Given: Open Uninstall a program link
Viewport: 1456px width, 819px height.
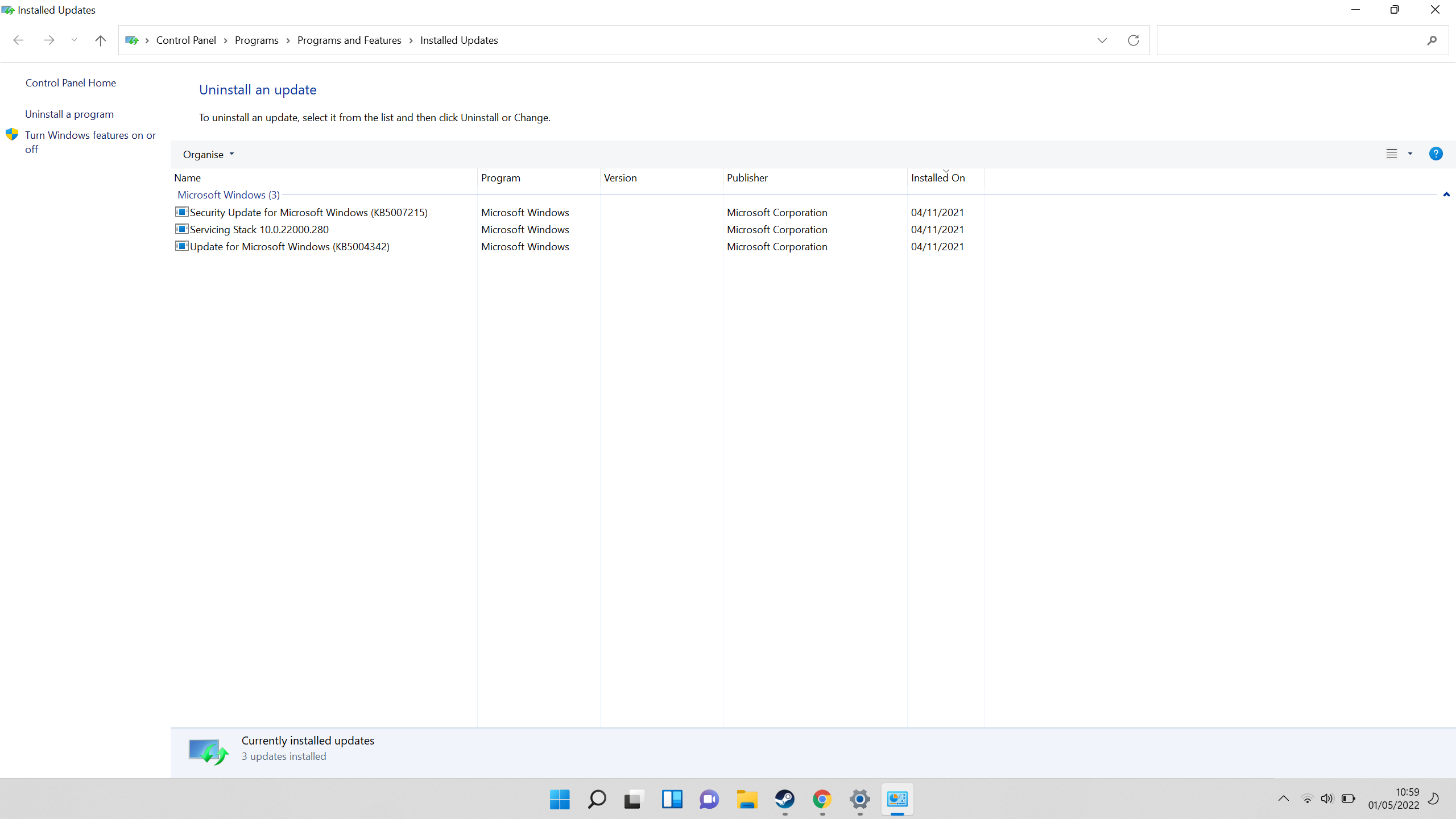Looking at the screenshot, I should pos(69,114).
